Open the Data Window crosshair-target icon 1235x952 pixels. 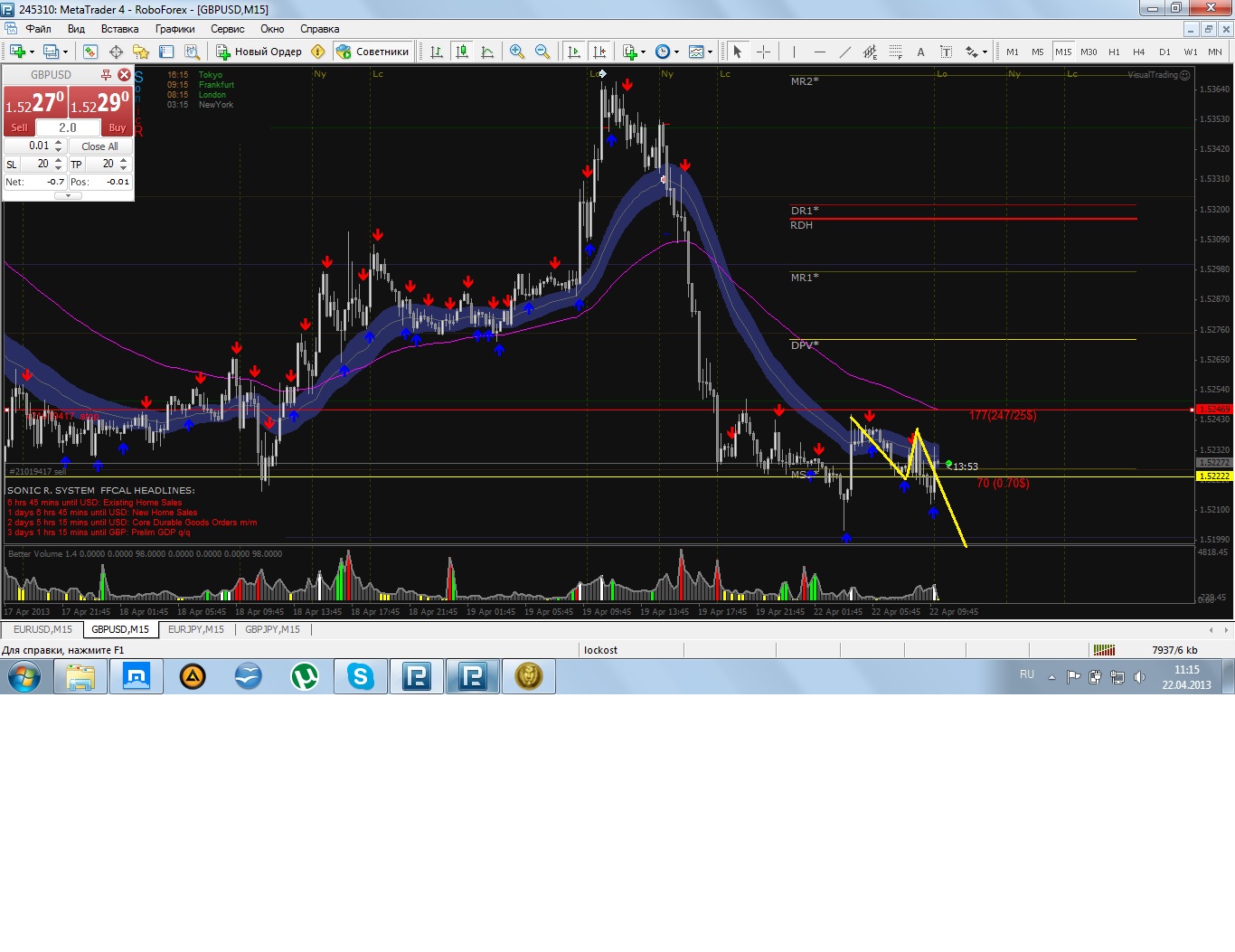116,52
